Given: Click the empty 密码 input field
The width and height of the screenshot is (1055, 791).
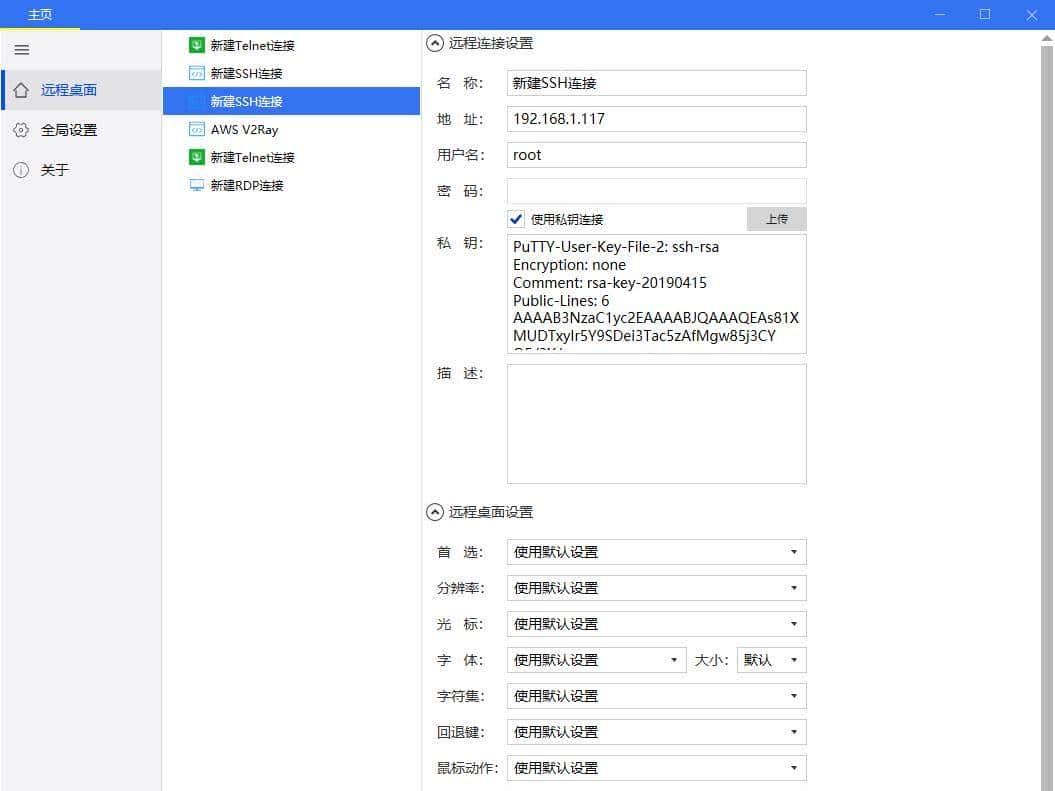Looking at the screenshot, I should click(x=656, y=190).
